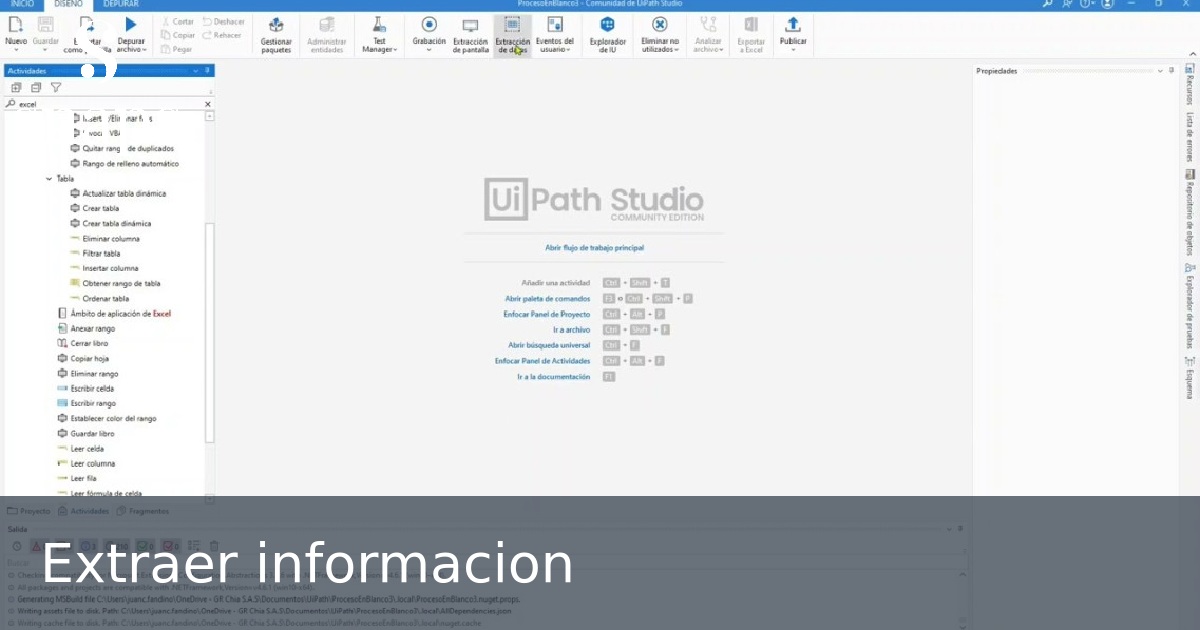
Task: Open the help icon in title bar
Action: (x=1086, y=4)
